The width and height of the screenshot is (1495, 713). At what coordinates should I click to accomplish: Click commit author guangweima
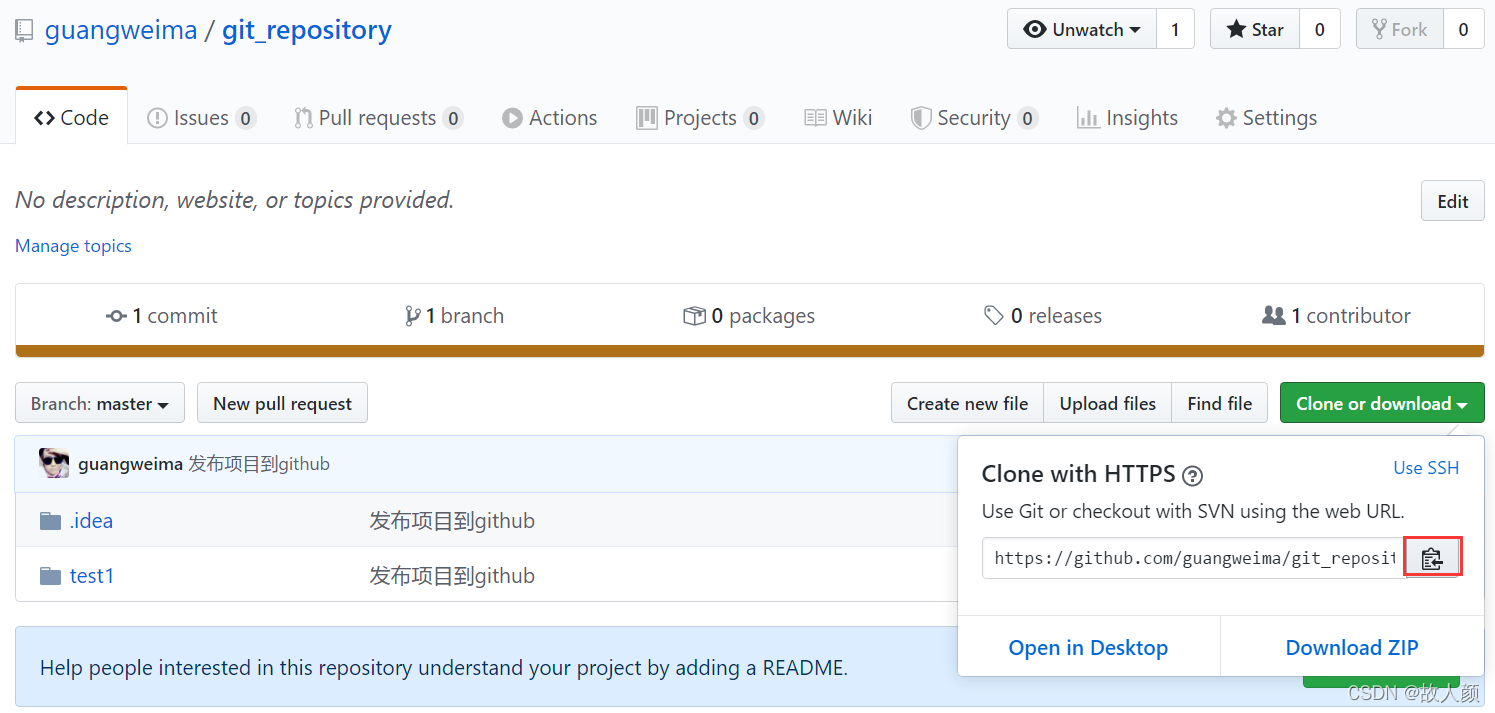pos(130,464)
